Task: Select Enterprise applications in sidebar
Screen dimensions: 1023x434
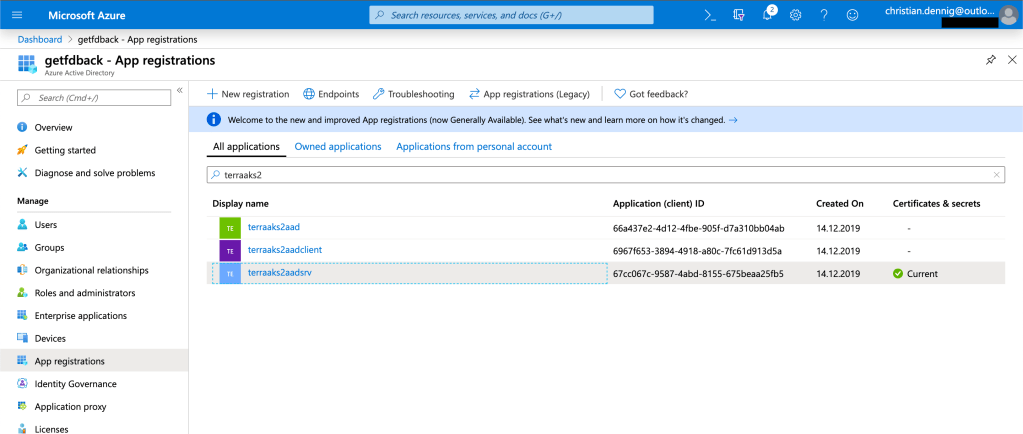Action: tap(80, 316)
